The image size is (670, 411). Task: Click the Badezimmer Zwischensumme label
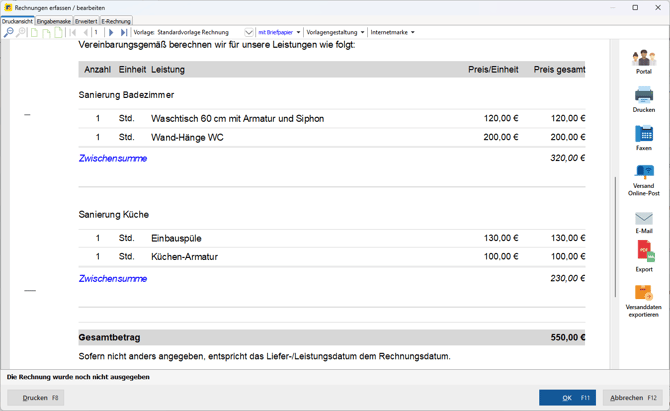[113, 159]
